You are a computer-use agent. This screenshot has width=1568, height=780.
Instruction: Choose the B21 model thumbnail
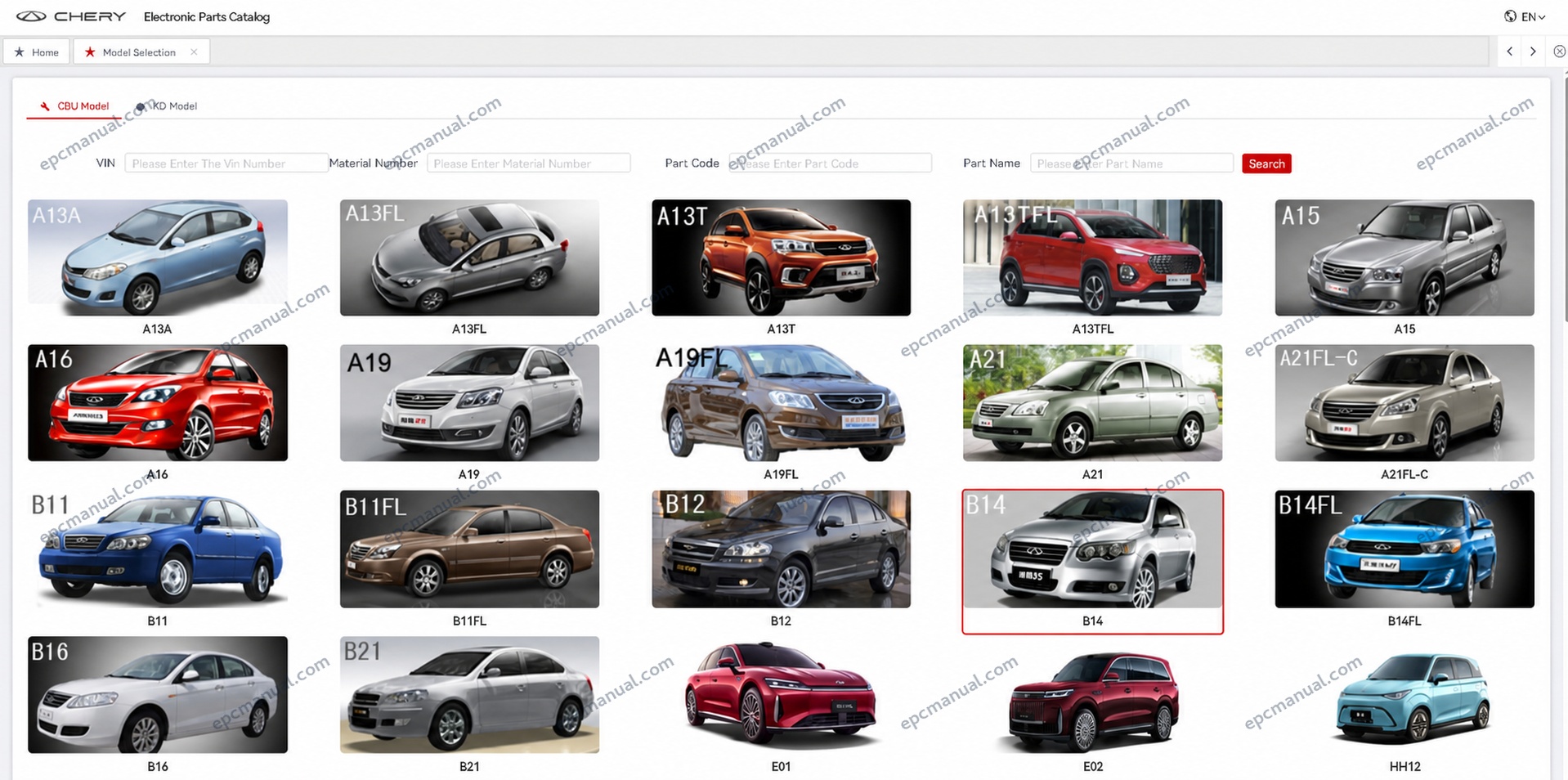(x=469, y=694)
